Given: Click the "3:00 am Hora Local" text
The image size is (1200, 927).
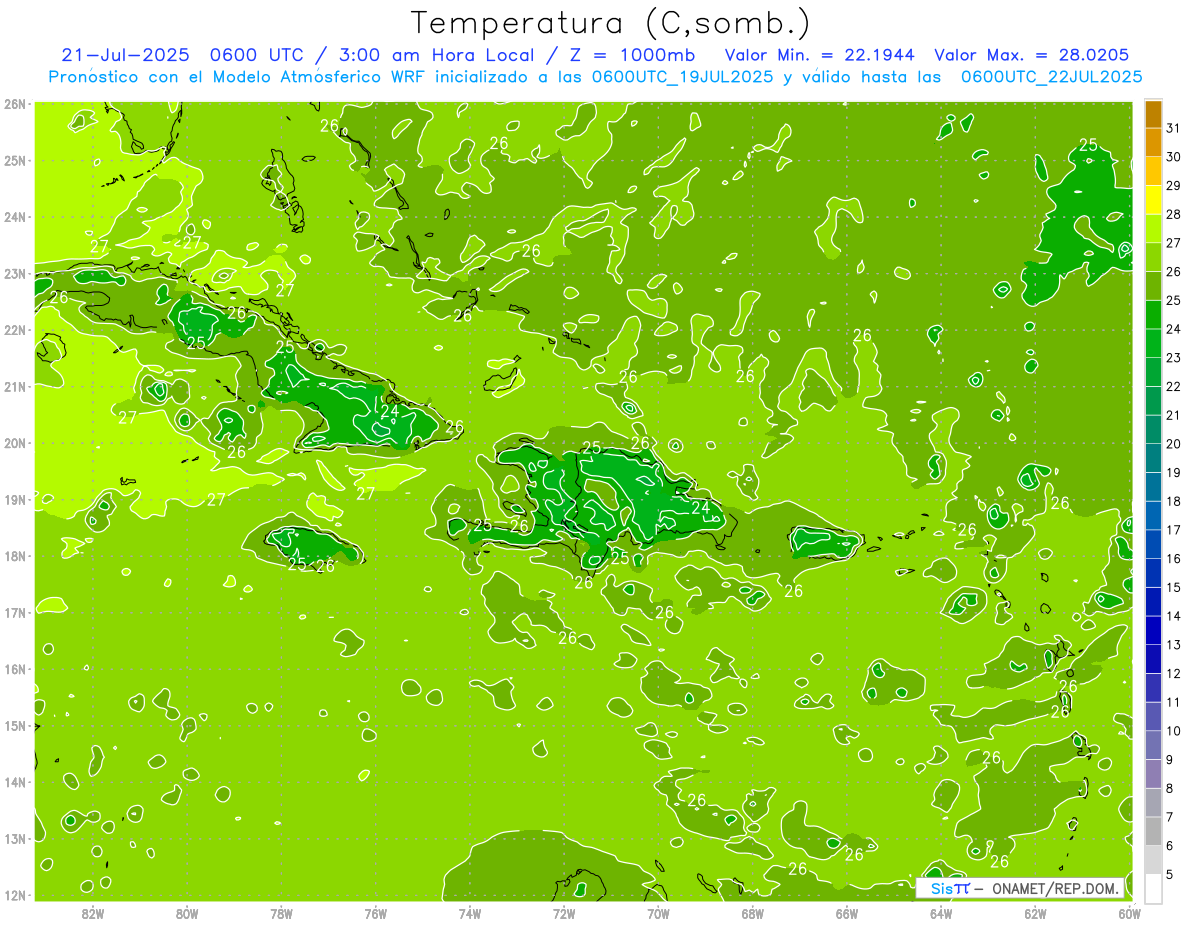Looking at the screenshot, I should click(x=437, y=55).
